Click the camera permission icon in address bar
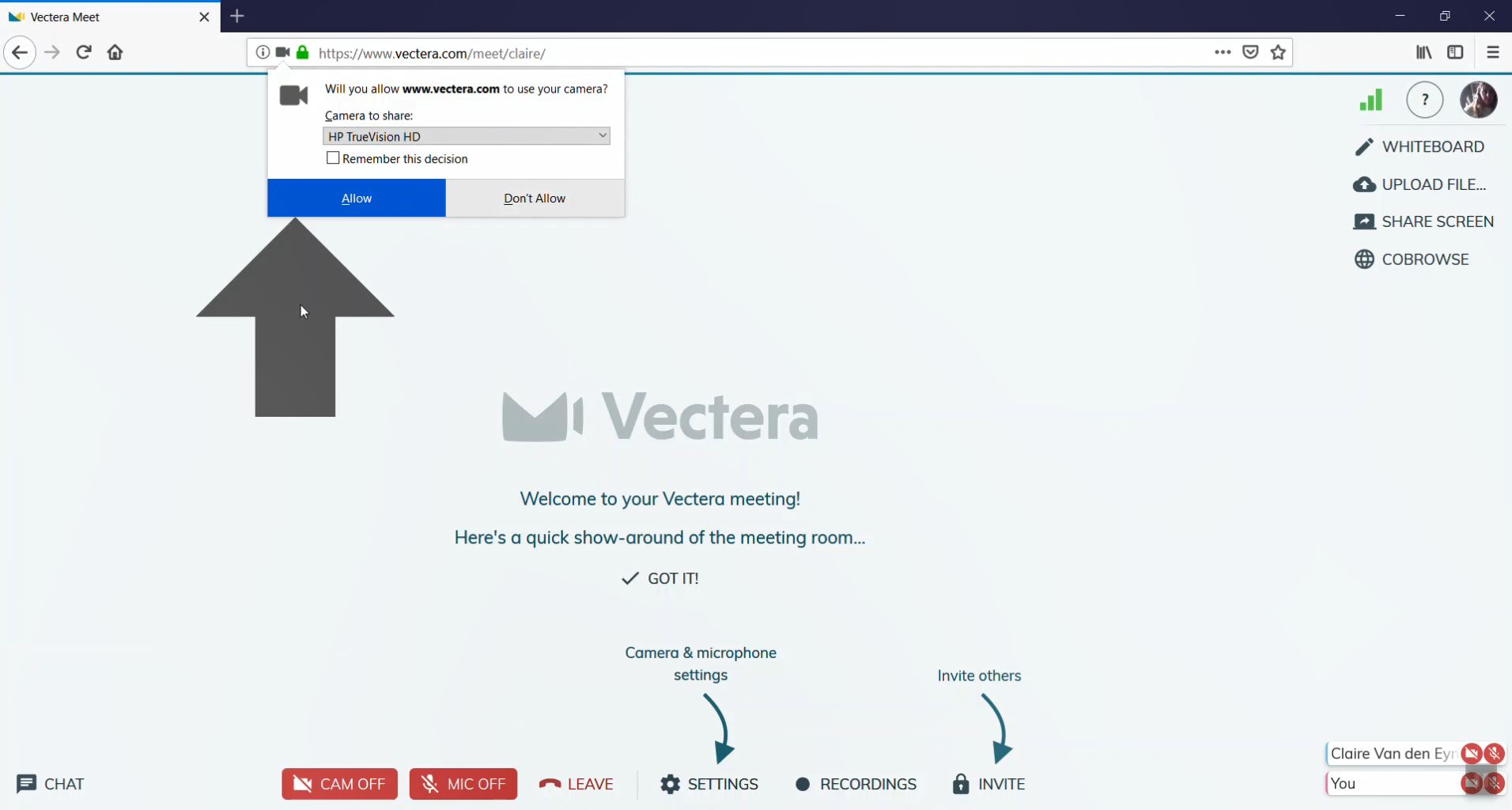The image size is (1512, 810). coord(282,53)
